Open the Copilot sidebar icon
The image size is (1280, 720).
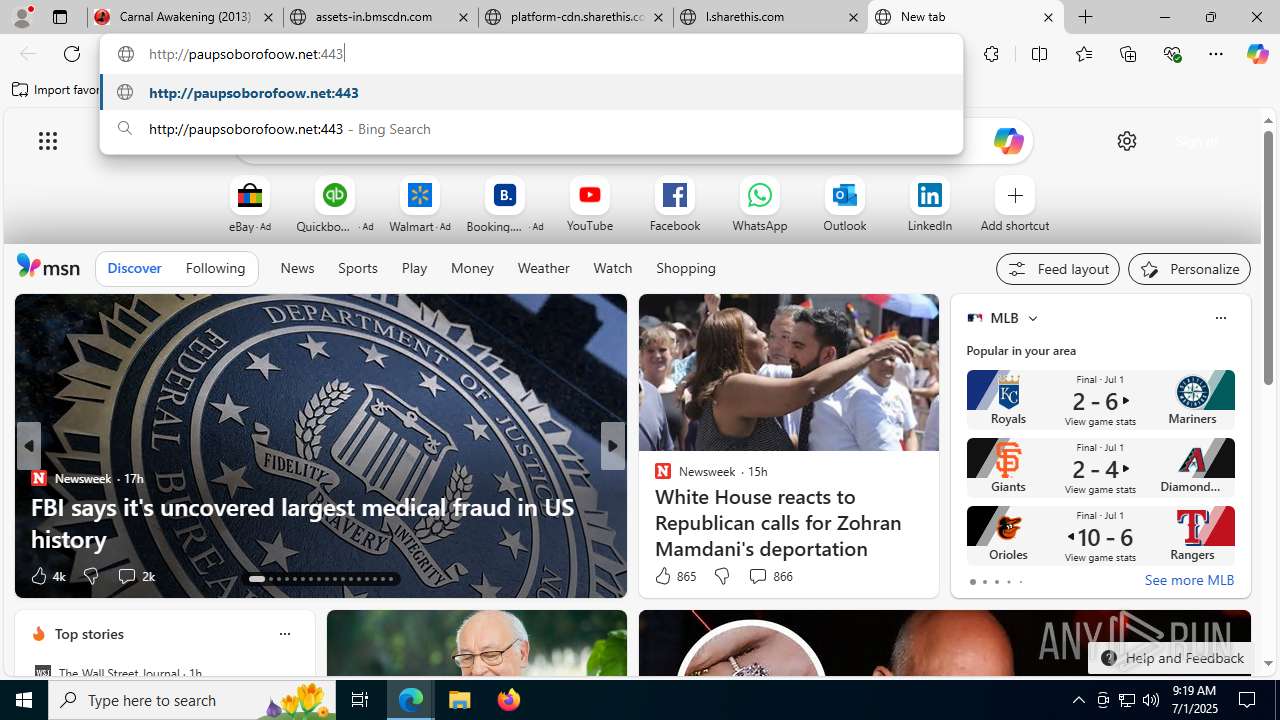[x=1257, y=54]
